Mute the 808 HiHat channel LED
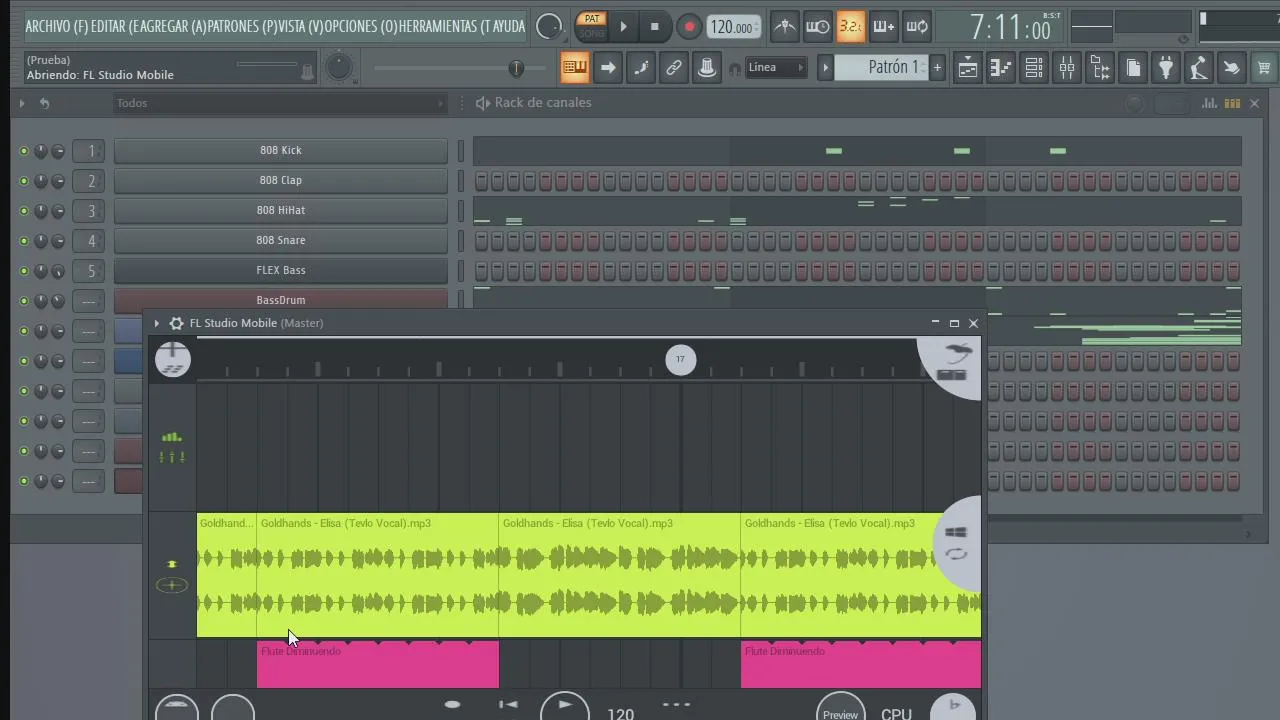Image resolution: width=1280 pixels, height=720 pixels. [24, 211]
